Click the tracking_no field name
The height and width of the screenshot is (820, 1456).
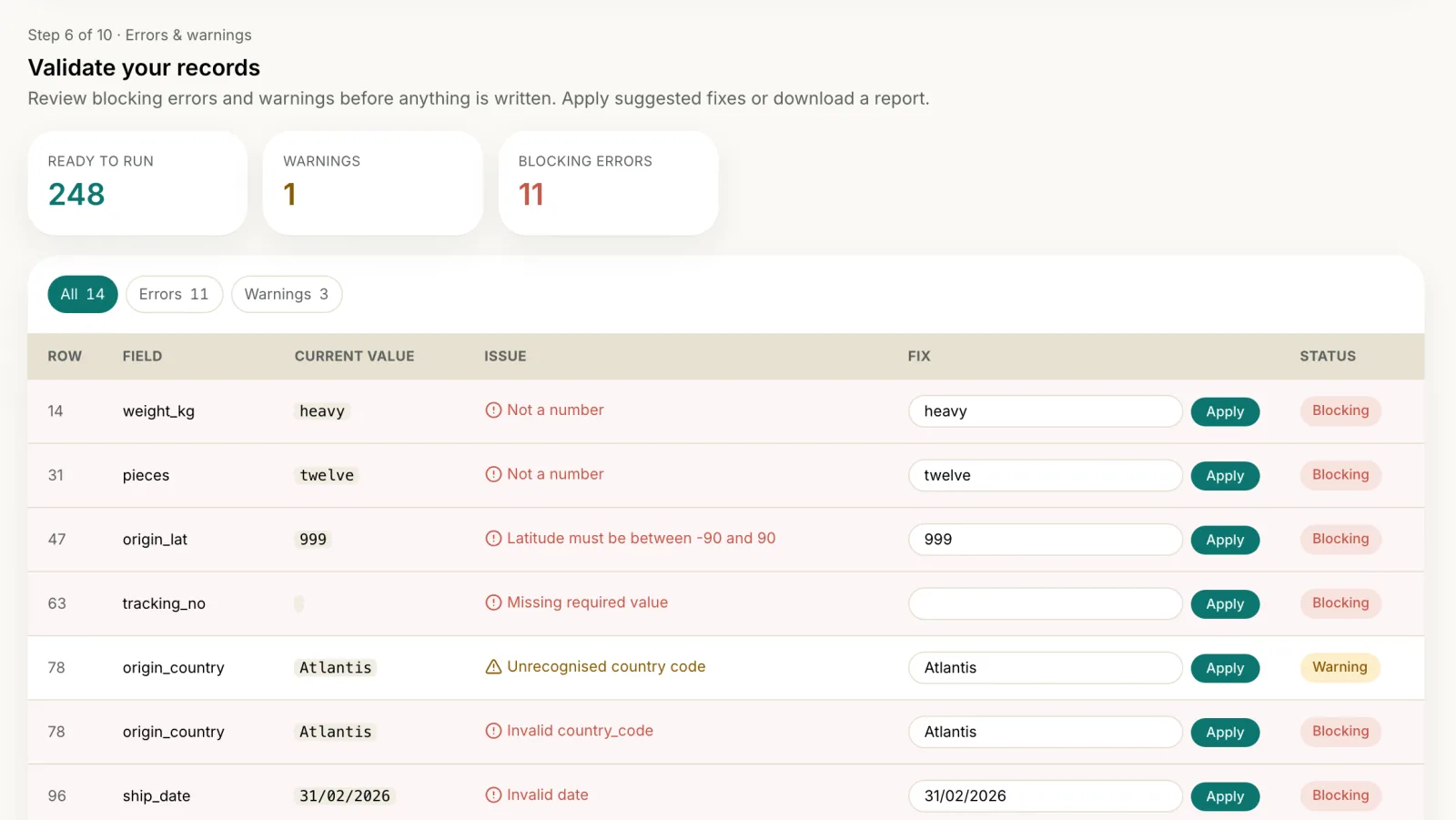tap(164, 603)
